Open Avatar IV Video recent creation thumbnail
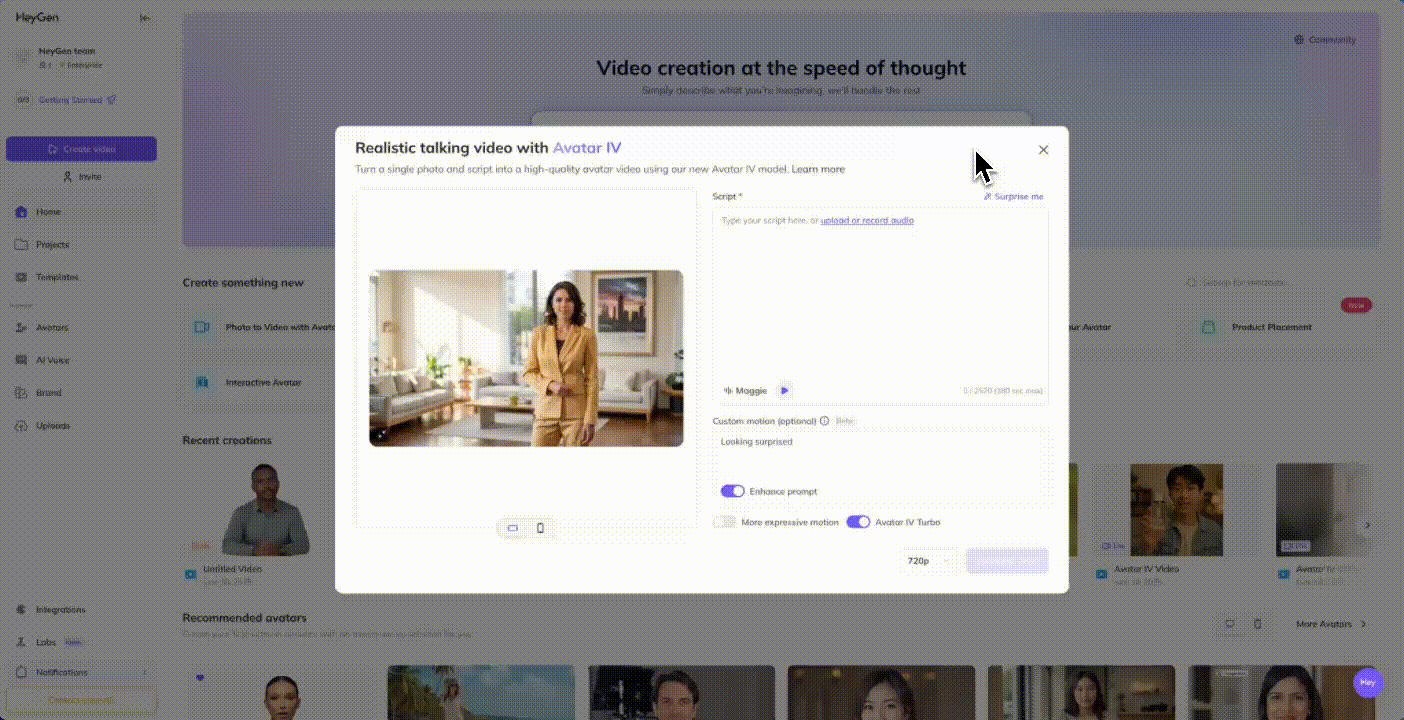 pos(1176,509)
